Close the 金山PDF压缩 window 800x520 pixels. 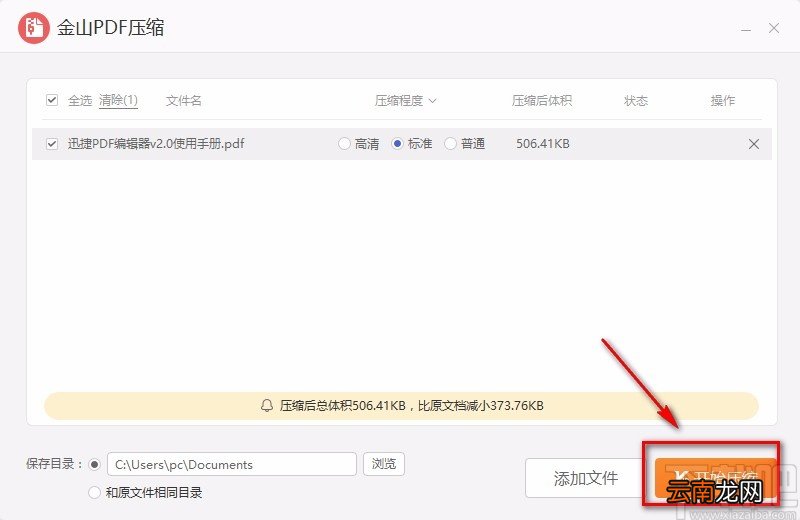click(774, 28)
